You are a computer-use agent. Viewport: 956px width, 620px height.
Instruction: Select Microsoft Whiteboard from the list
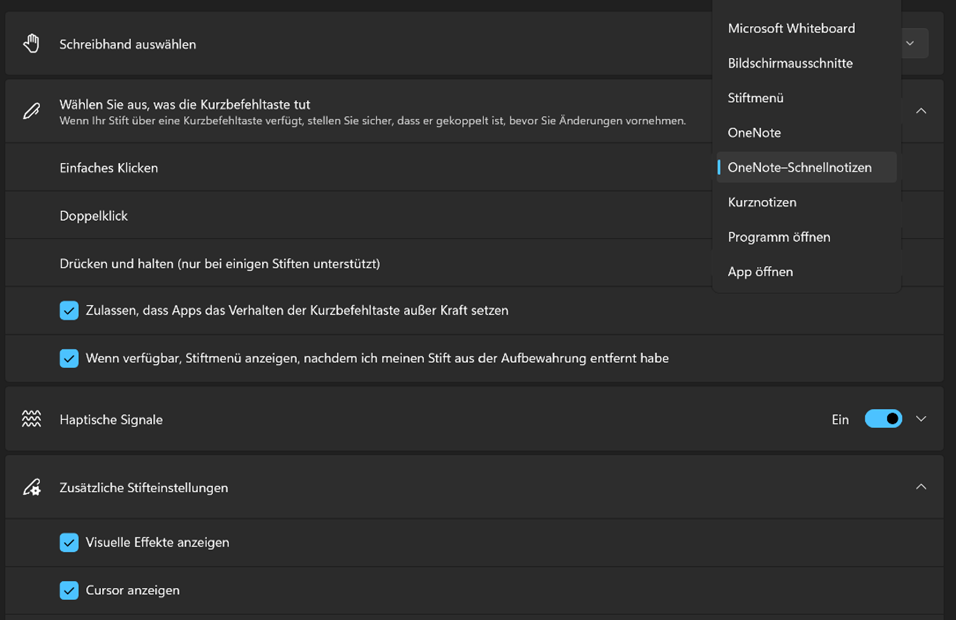click(791, 28)
